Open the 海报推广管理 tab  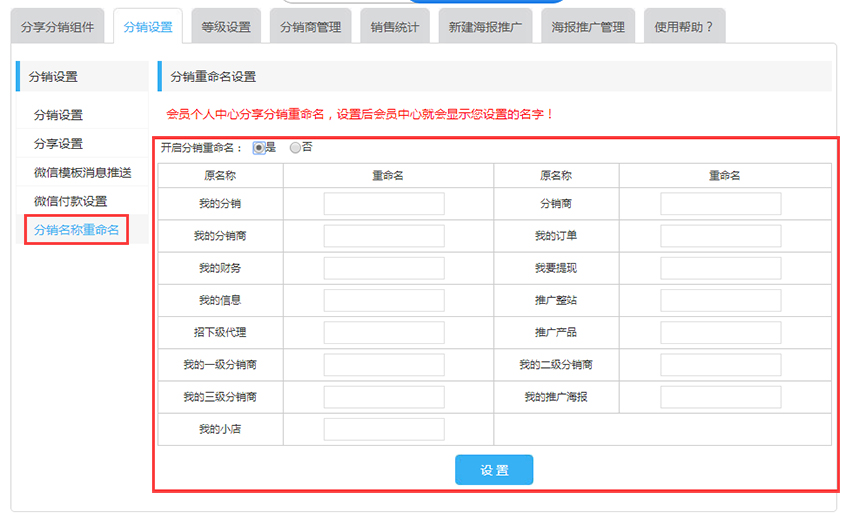click(x=587, y=27)
